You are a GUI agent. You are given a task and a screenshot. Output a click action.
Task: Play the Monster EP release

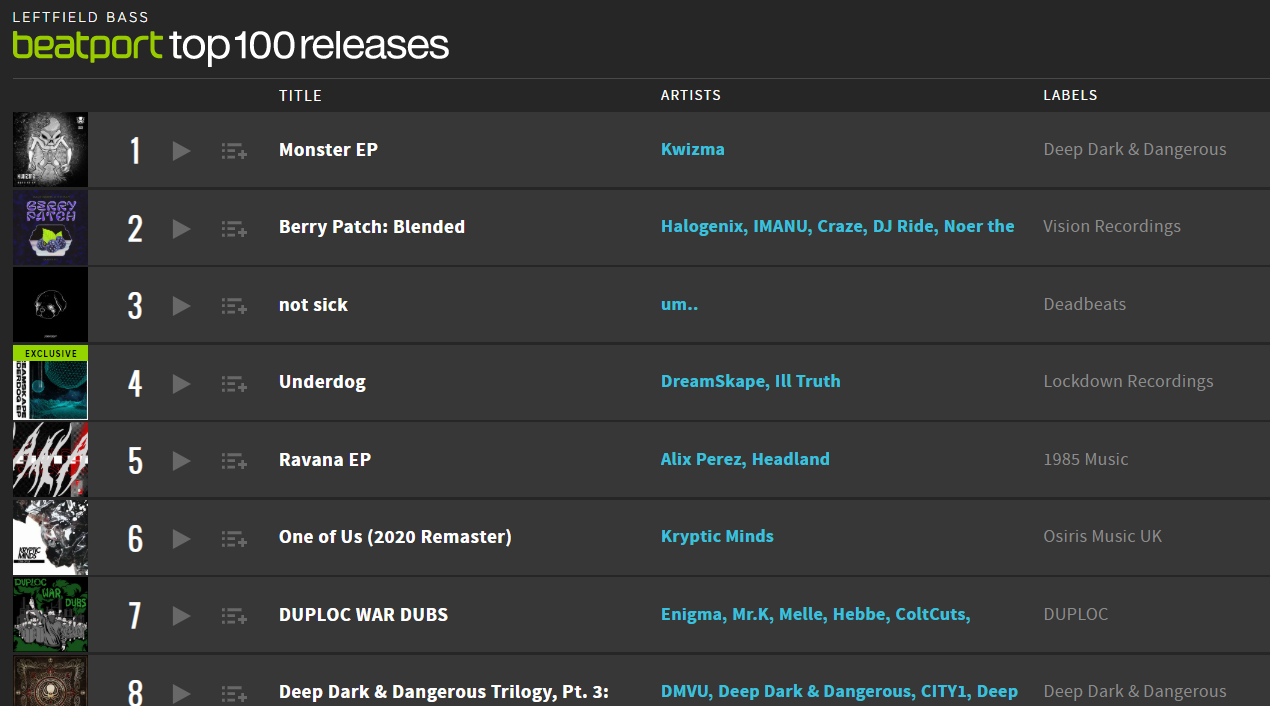(181, 151)
